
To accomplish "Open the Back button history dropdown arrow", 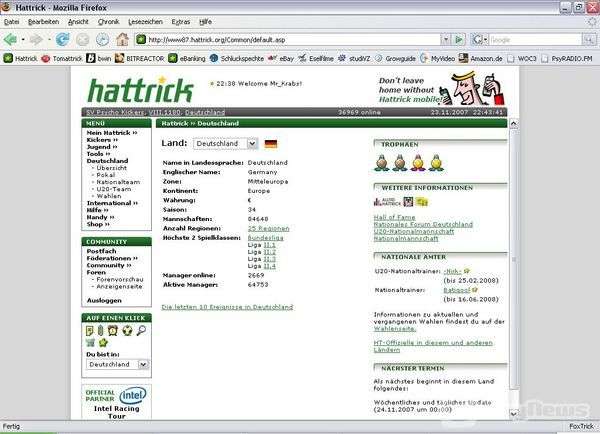I will click(23, 39).
